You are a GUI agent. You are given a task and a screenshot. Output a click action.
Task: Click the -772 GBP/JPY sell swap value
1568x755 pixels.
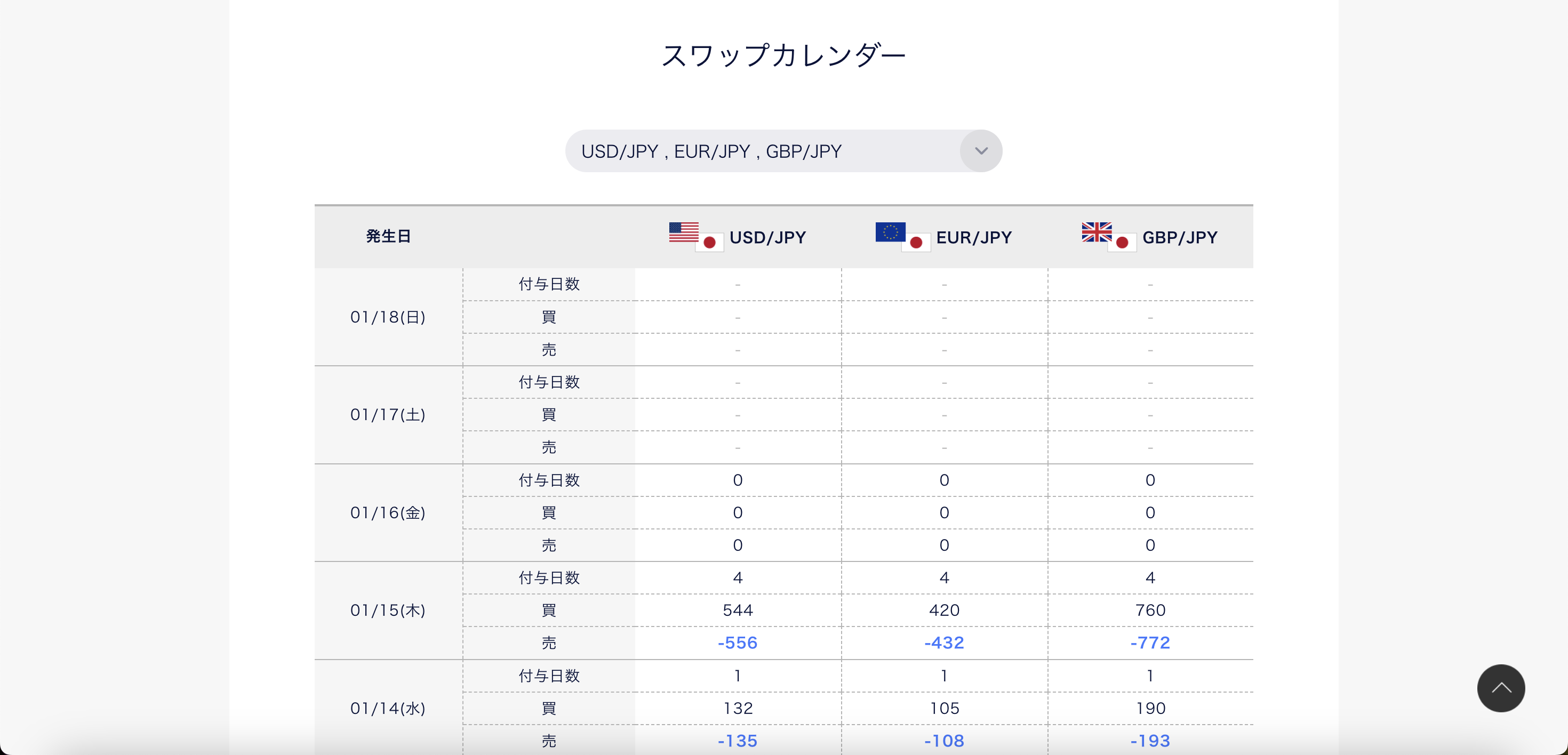click(x=1150, y=642)
